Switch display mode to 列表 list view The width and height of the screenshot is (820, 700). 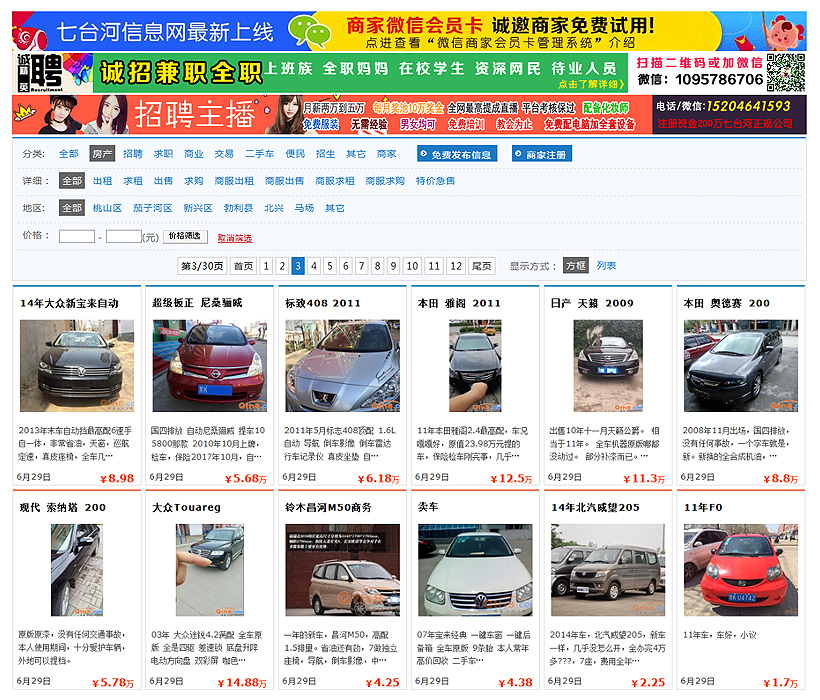(606, 266)
